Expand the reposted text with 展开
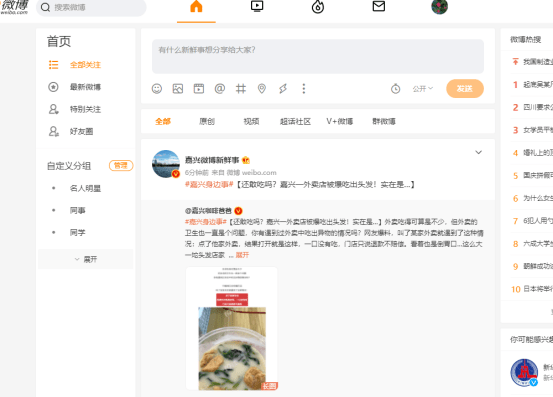Screen dimensions: 553x397 pos(242,255)
